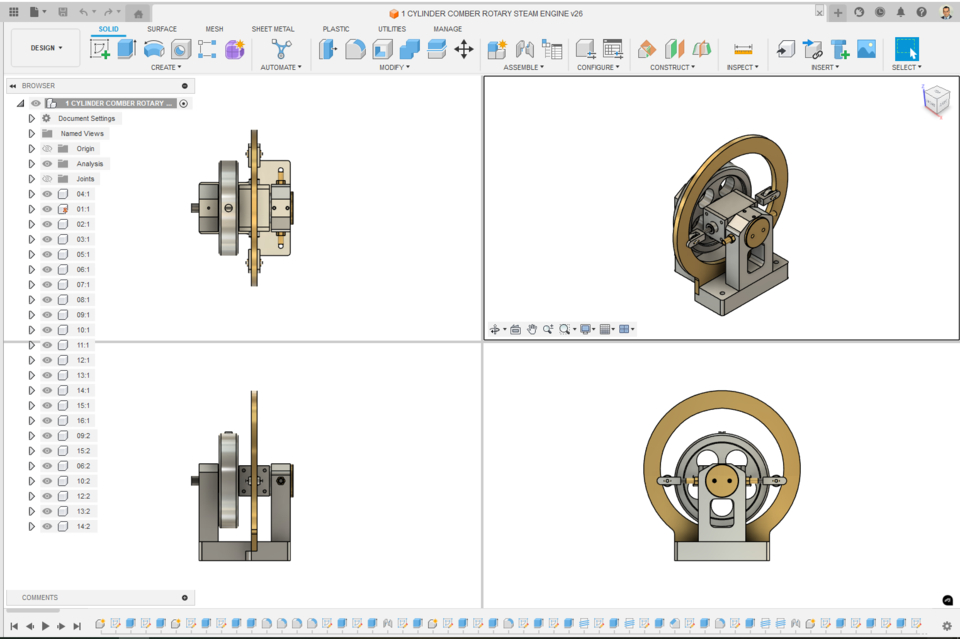The image size is (960, 639).
Task: Toggle visibility of component 01:1
Action: pos(47,209)
